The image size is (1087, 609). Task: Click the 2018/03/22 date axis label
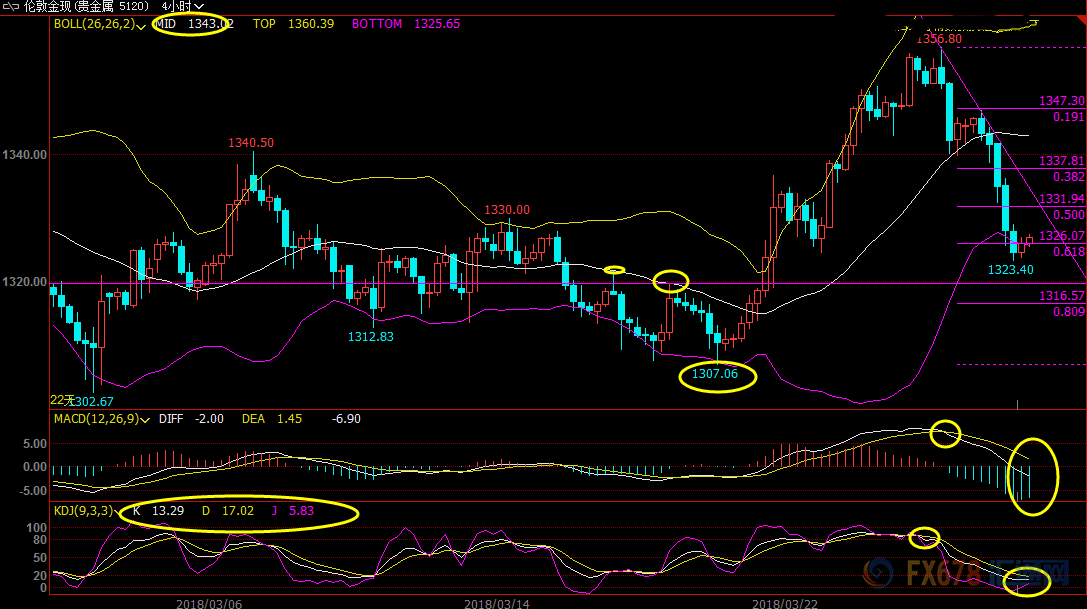785,603
